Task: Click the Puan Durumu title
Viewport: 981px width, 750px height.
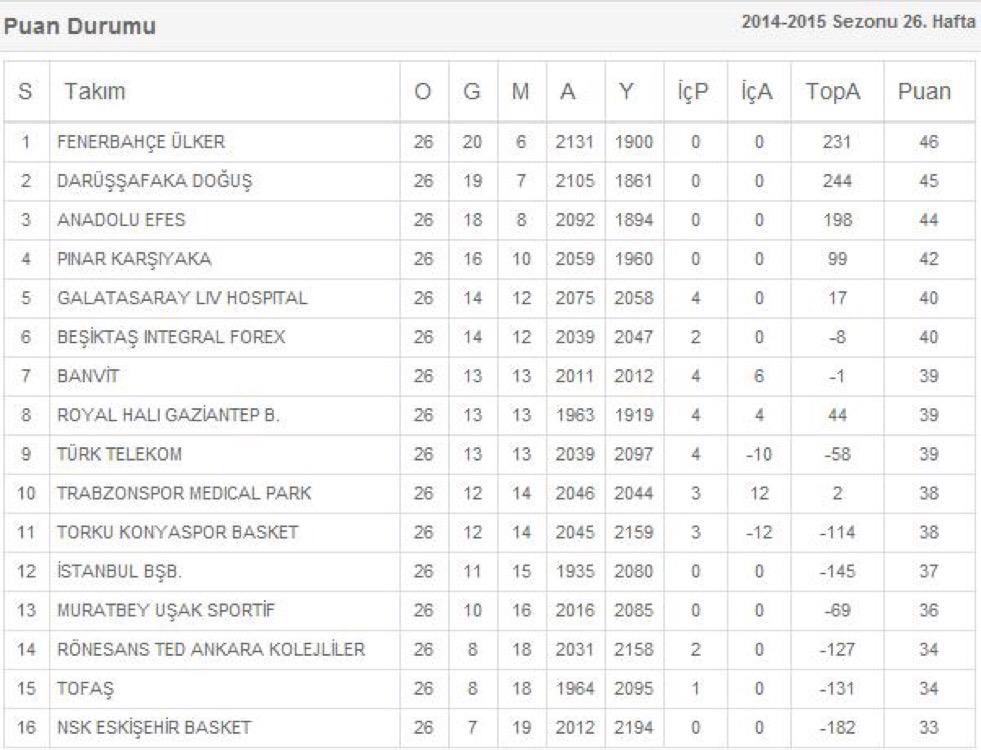Action: [x=80, y=27]
